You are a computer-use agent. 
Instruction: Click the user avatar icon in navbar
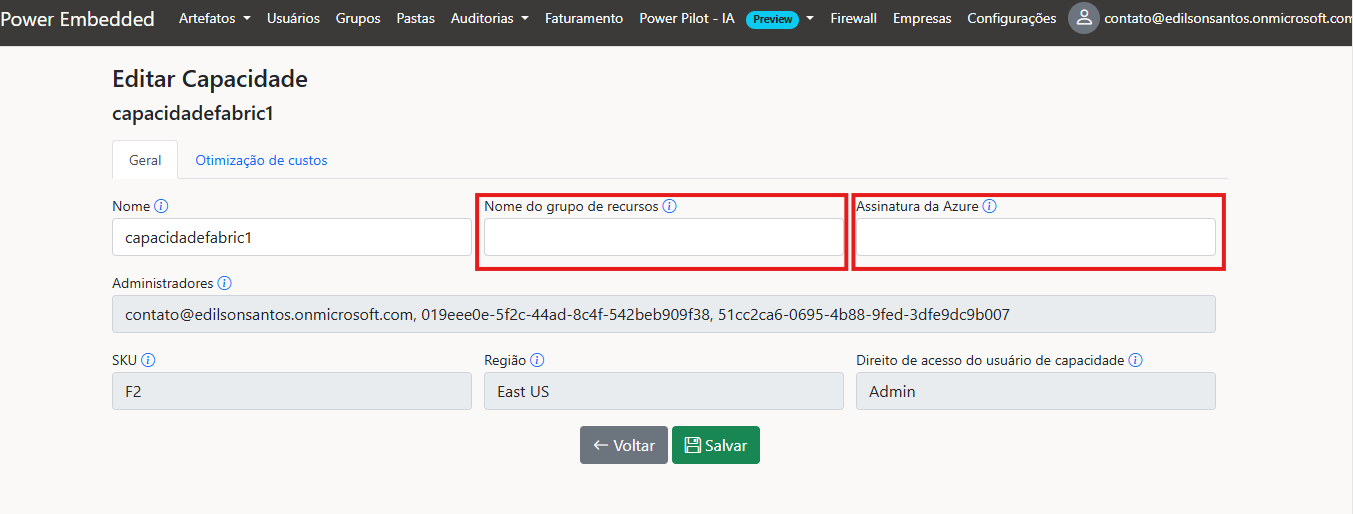pos(1084,18)
